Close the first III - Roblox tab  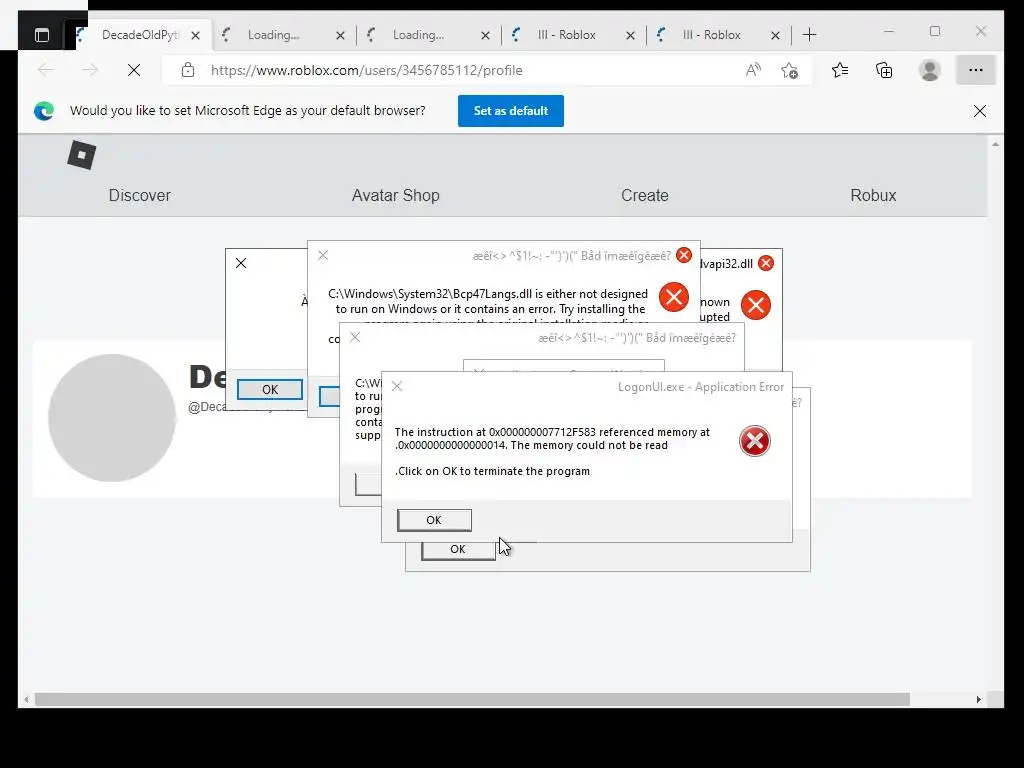pyautogui.click(x=630, y=36)
